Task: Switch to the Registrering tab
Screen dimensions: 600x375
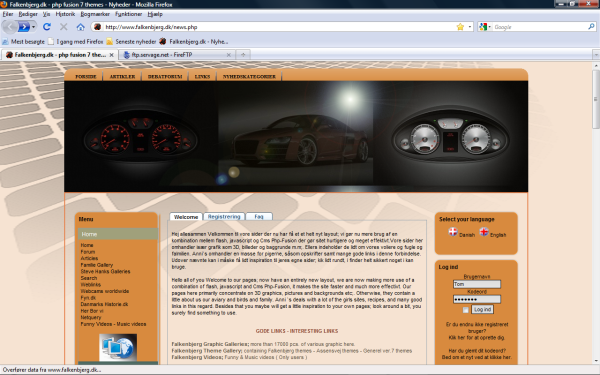Action: [x=224, y=217]
